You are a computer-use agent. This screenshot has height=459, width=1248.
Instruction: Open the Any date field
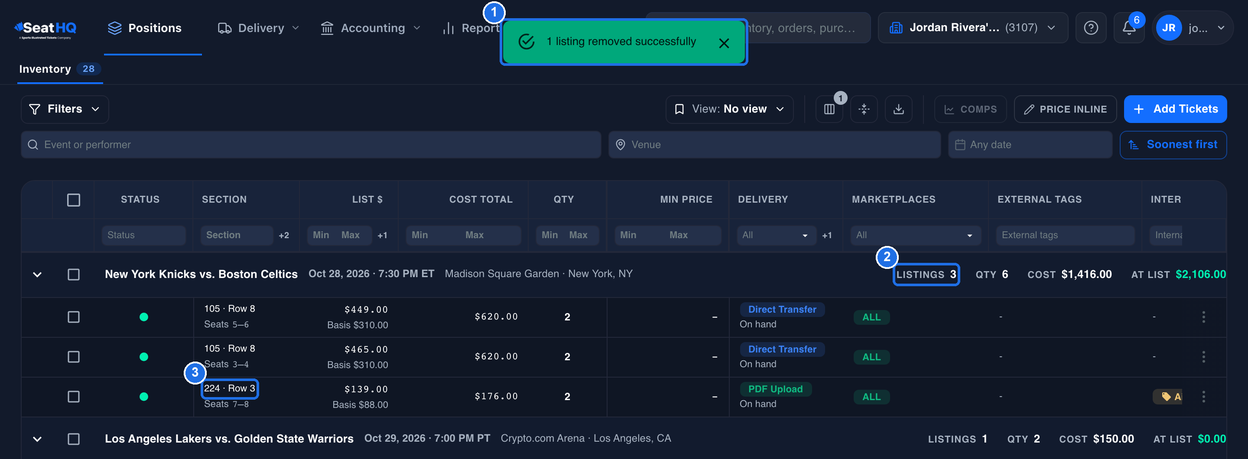[1030, 145]
